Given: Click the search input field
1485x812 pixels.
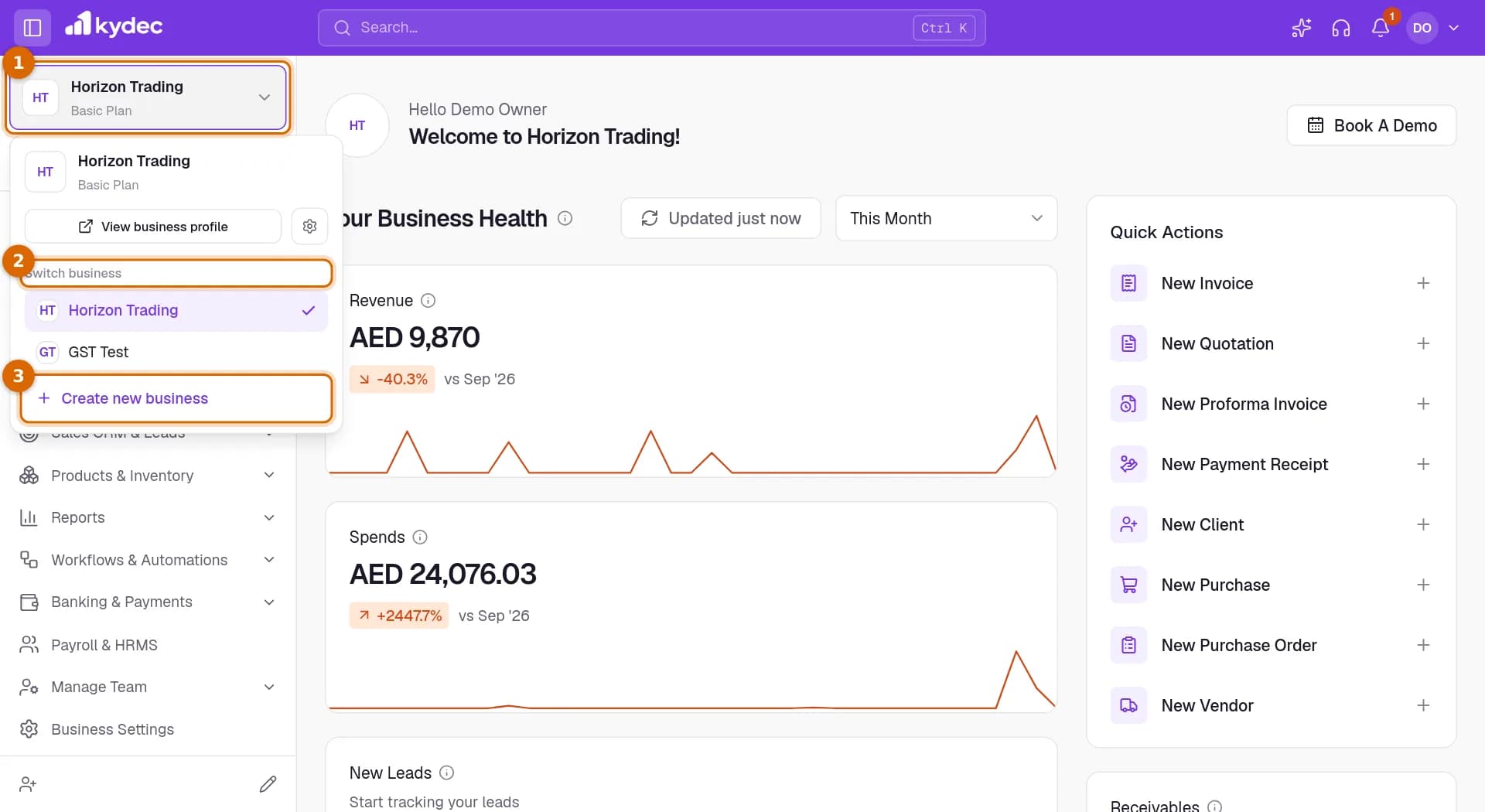Looking at the screenshot, I should (x=651, y=28).
